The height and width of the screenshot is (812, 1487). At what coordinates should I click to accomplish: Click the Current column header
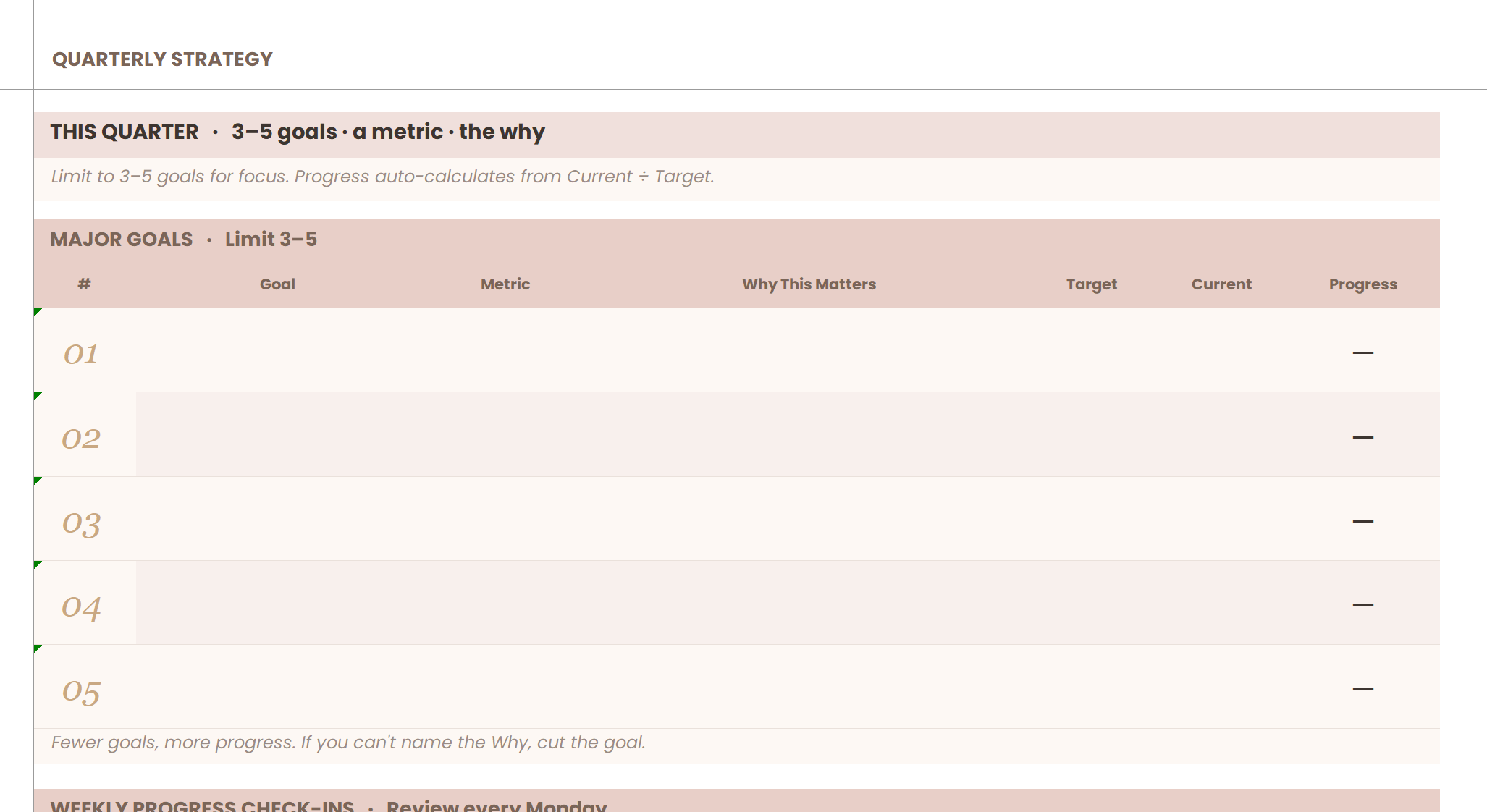(1221, 284)
